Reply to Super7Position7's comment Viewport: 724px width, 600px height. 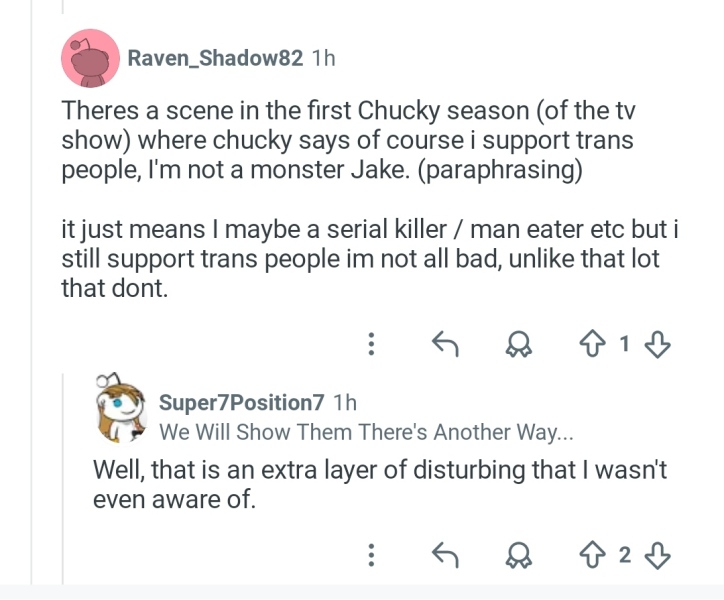click(x=445, y=555)
